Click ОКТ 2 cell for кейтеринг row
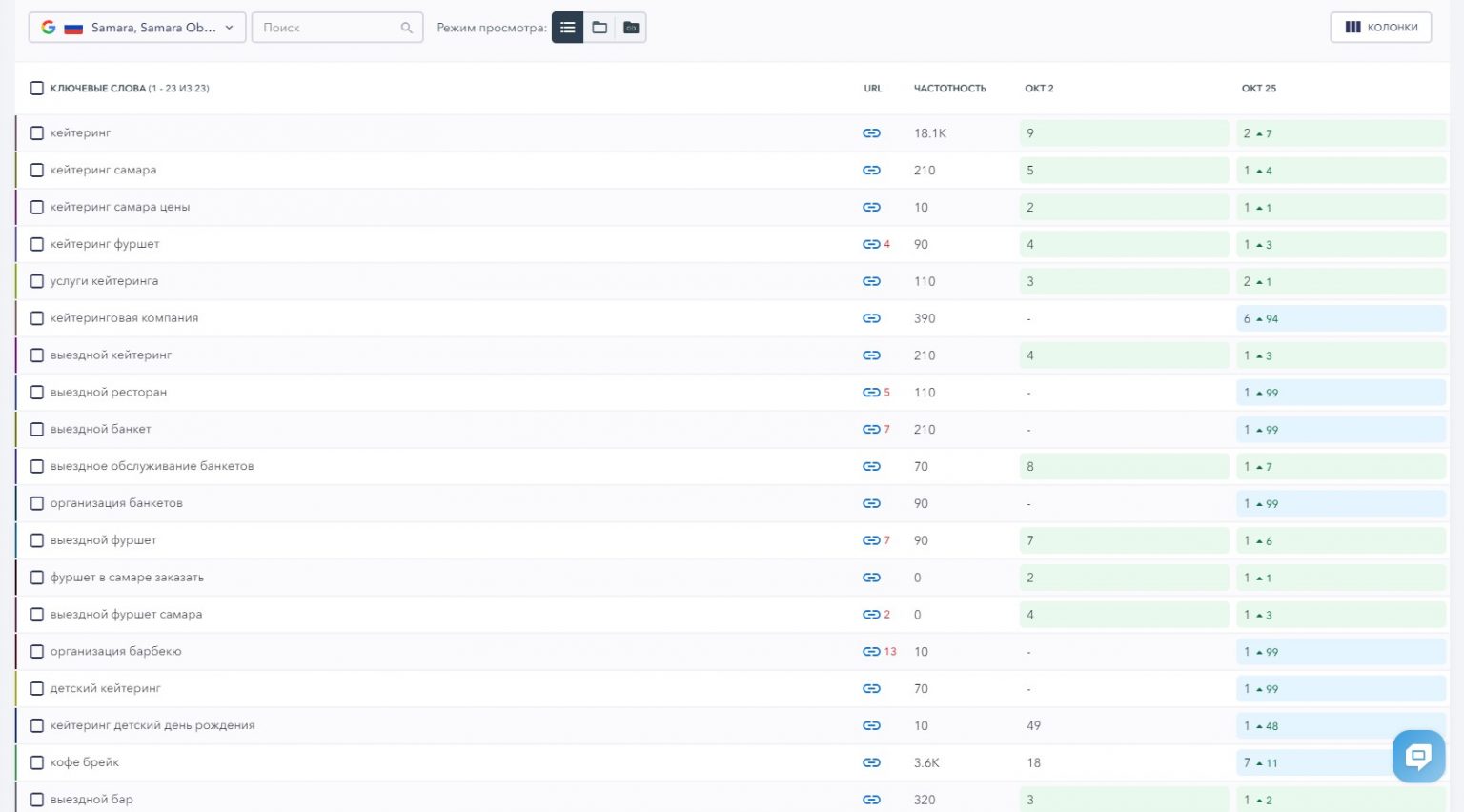 click(1125, 133)
